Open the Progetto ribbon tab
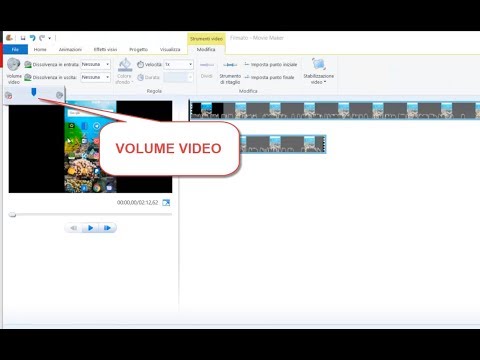The width and height of the screenshot is (480, 360). coord(139,49)
